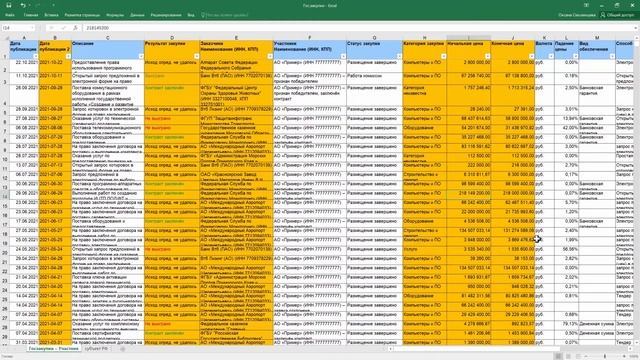Open the Файл menu

(x=10, y=15)
